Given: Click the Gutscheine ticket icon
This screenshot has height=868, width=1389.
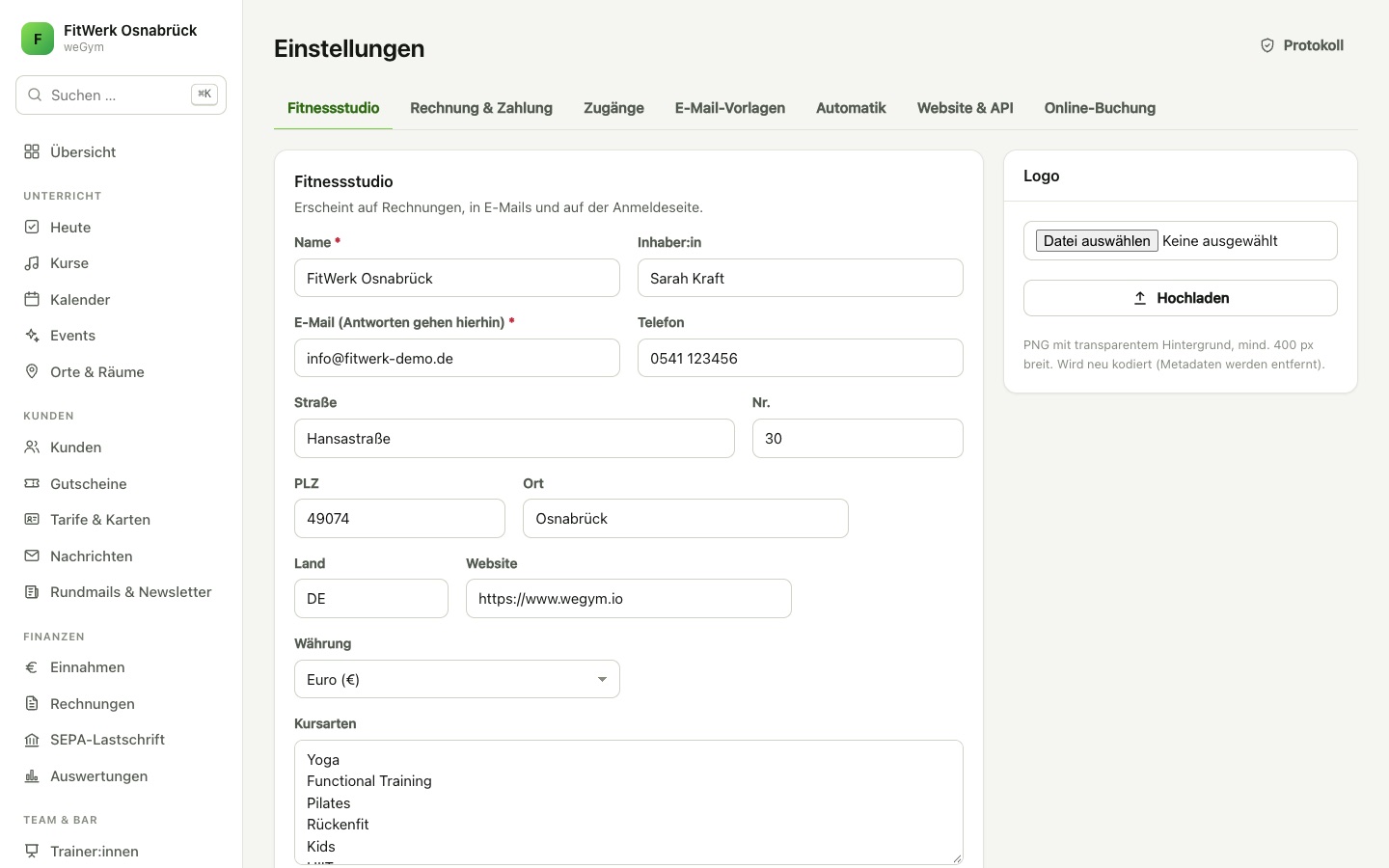Looking at the screenshot, I should pos(32,483).
